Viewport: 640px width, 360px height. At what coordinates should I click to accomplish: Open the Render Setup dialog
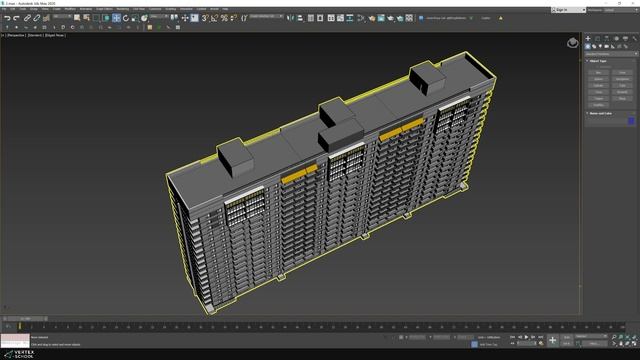pyautogui.click(x=372, y=18)
